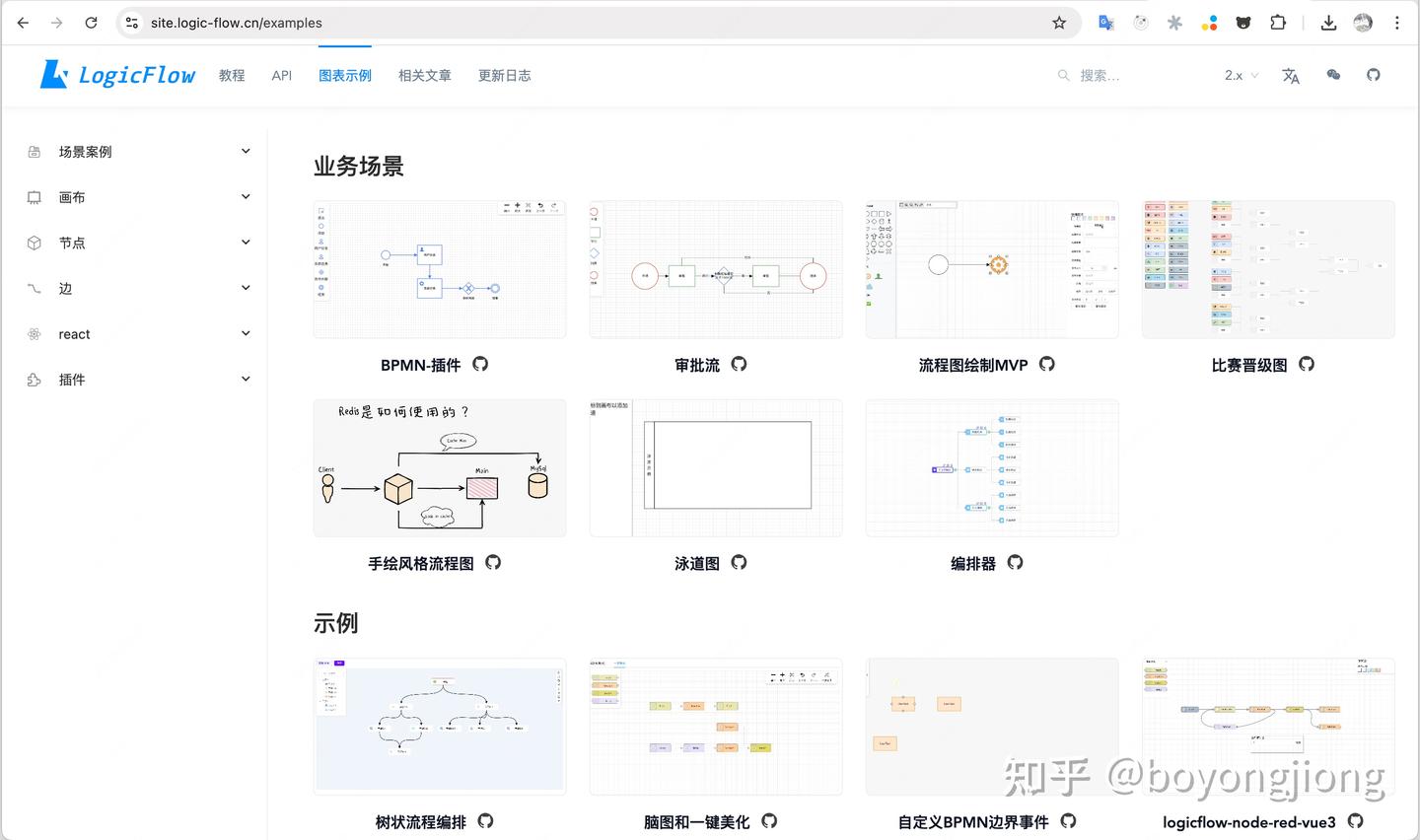
Task: Open the 2.x version dropdown
Action: [1239, 75]
